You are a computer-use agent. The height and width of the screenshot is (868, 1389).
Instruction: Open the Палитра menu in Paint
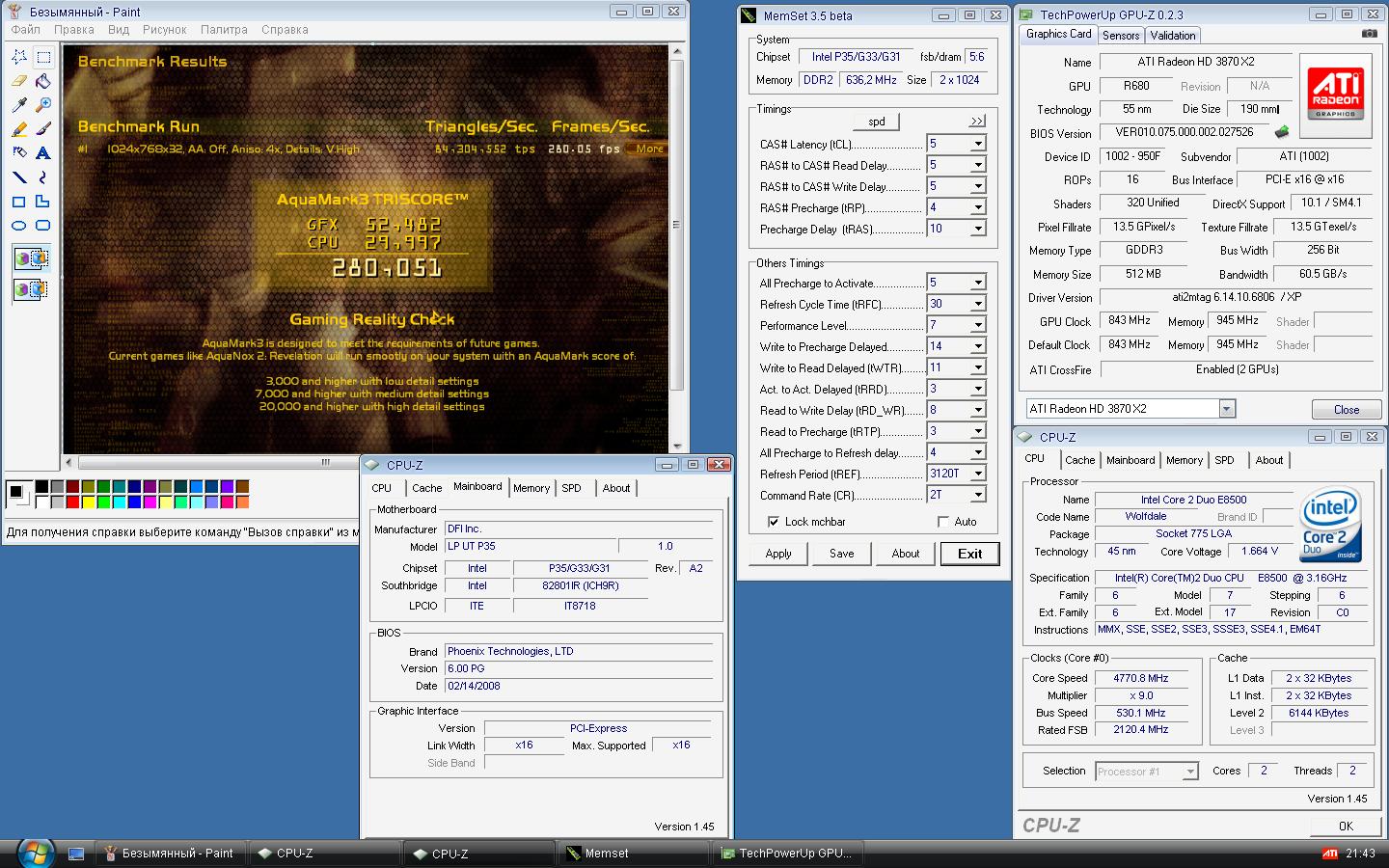point(224,30)
